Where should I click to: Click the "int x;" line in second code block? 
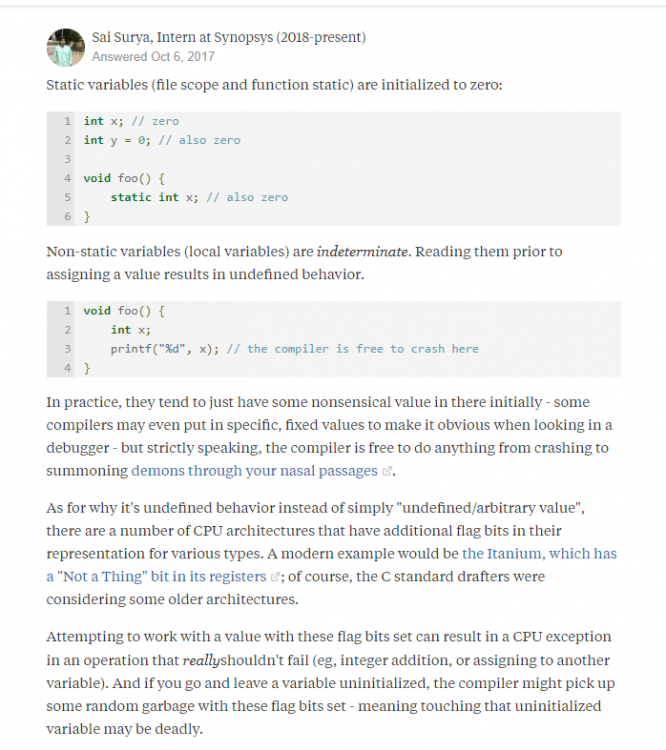131,330
